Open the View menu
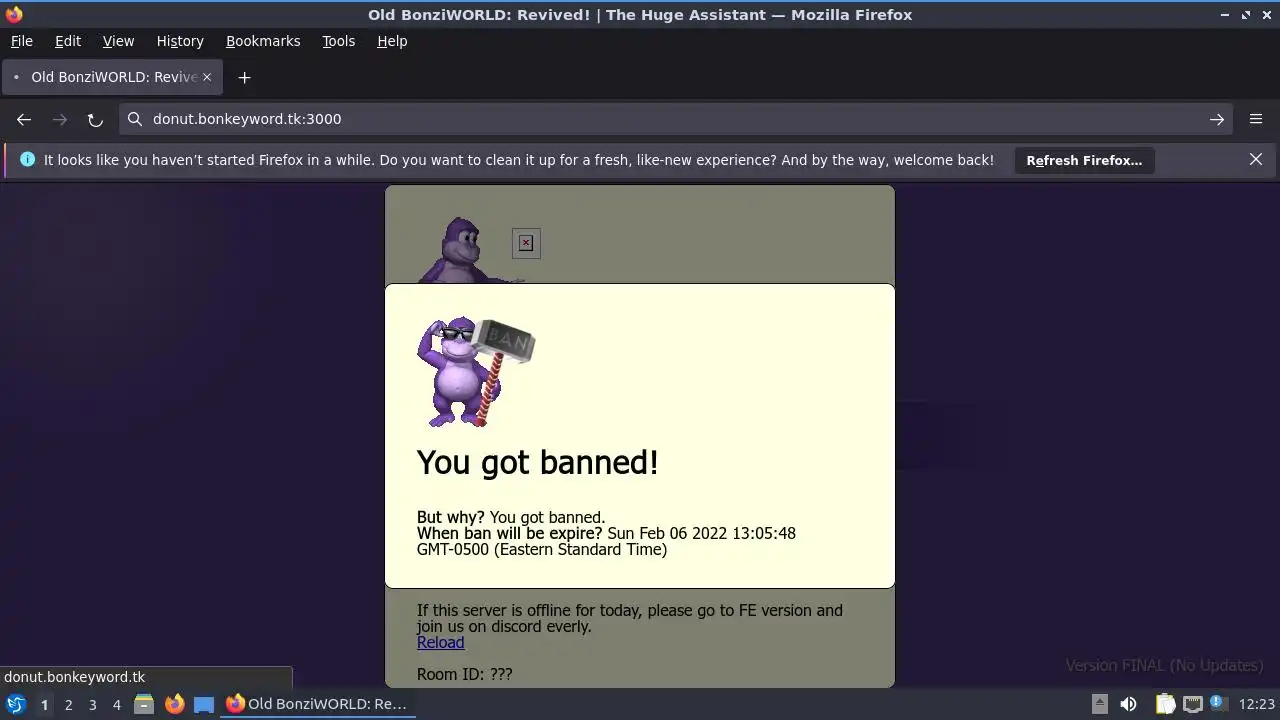The image size is (1280, 720). click(118, 41)
